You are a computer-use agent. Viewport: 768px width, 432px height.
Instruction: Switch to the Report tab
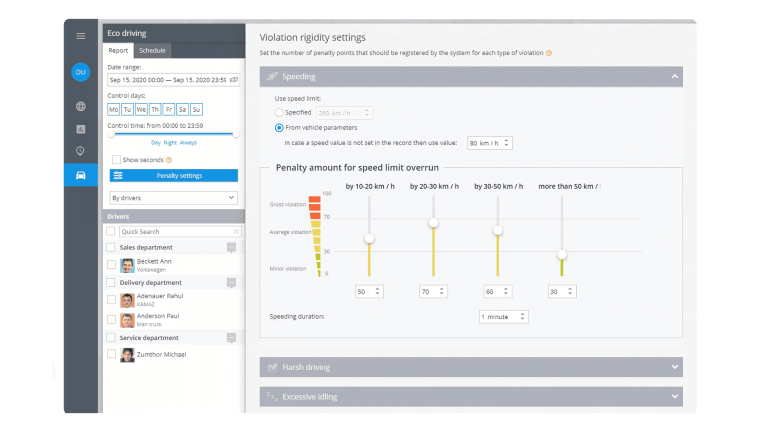pyautogui.click(x=118, y=50)
